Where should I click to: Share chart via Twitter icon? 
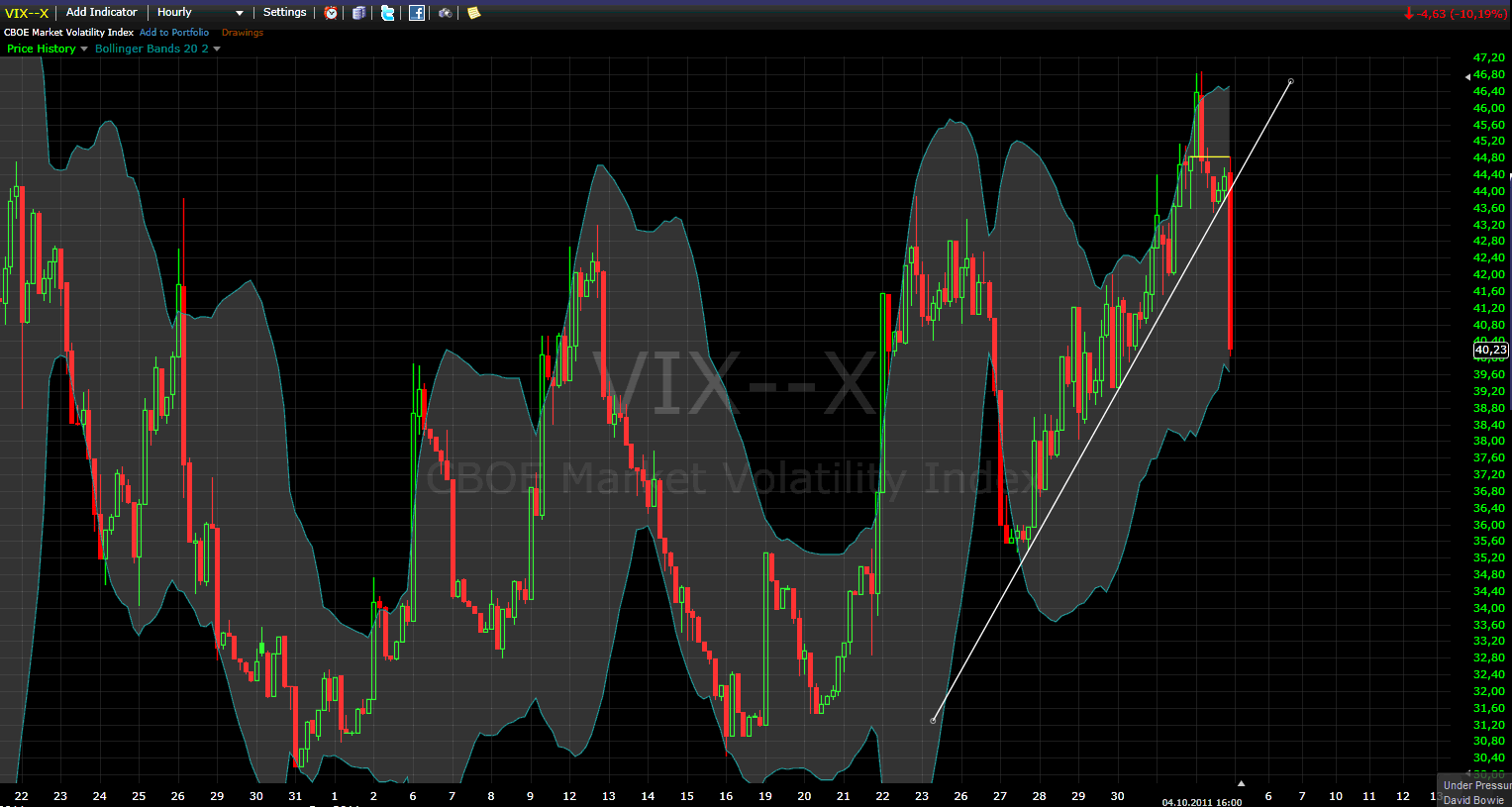[x=388, y=13]
